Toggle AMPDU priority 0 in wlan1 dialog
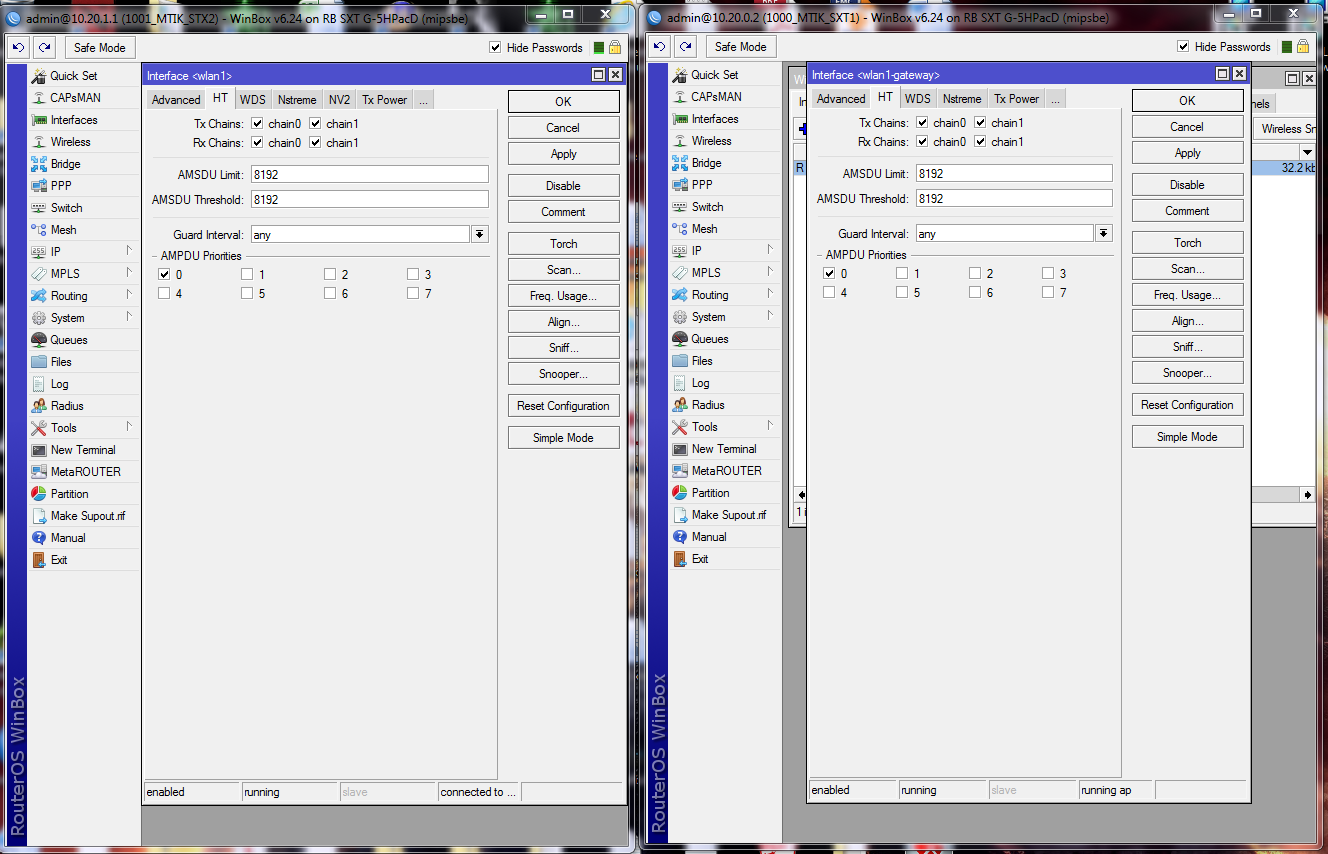The height and width of the screenshot is (854, 1328). pos(164,274)
